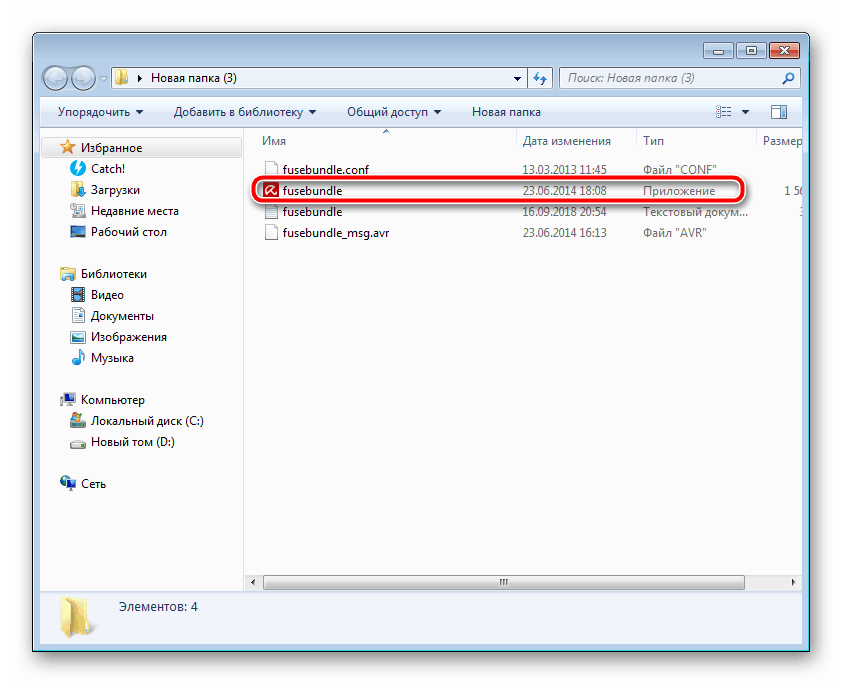Sort files by Имя column header
This screenshot has height=684, width=842.
click(275, 142)
